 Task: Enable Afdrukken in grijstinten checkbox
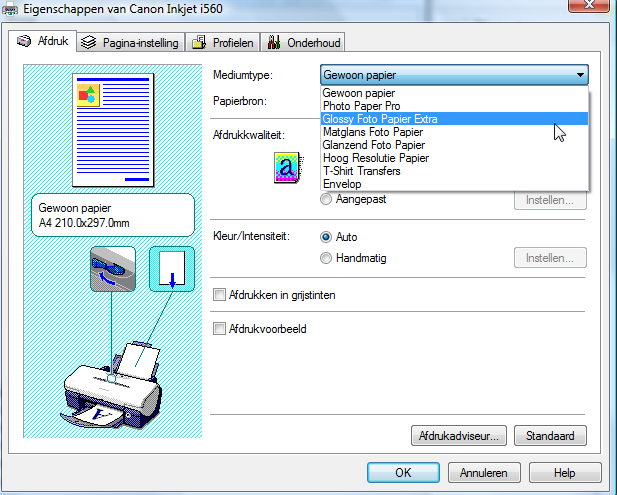(220, 295)
